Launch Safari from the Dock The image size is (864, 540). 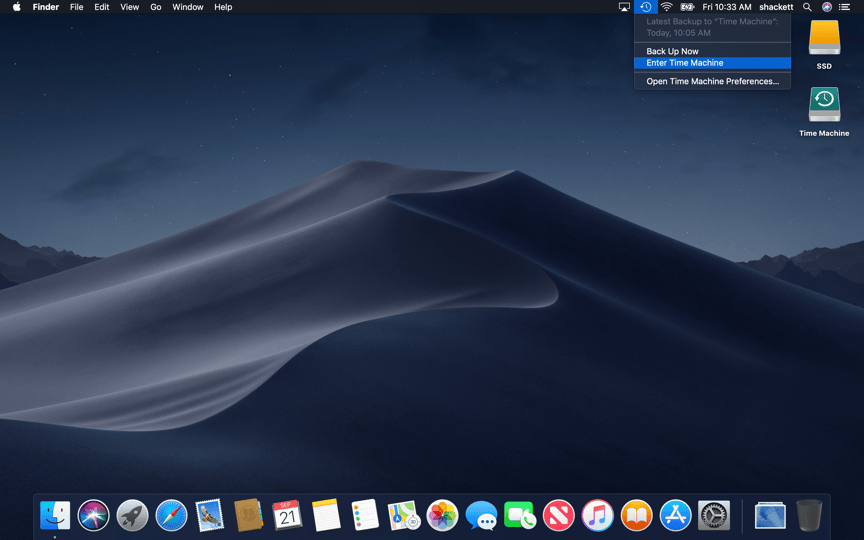171,515
